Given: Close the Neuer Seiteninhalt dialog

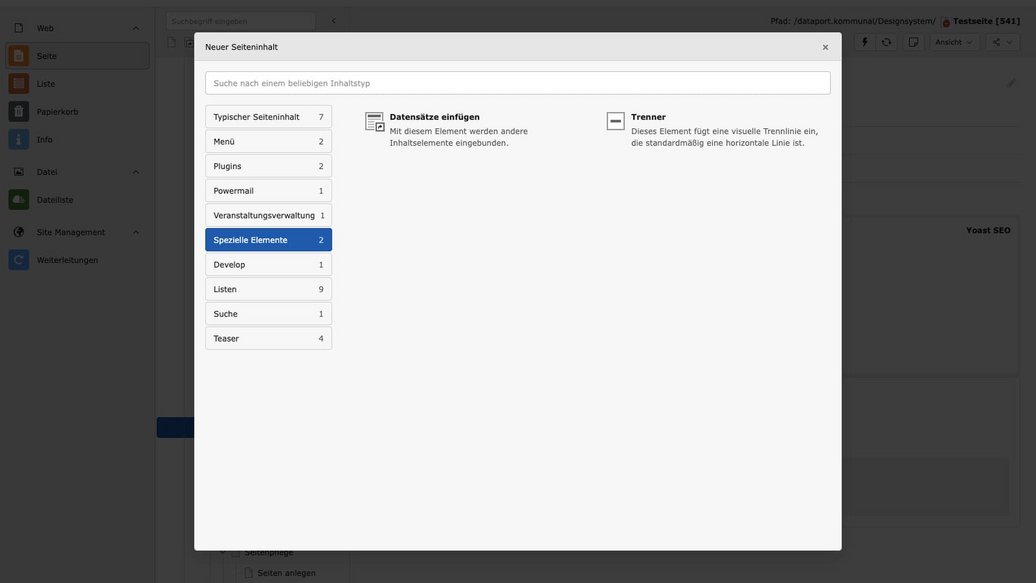Looking at the screenshot, I should tap(825, 47).
